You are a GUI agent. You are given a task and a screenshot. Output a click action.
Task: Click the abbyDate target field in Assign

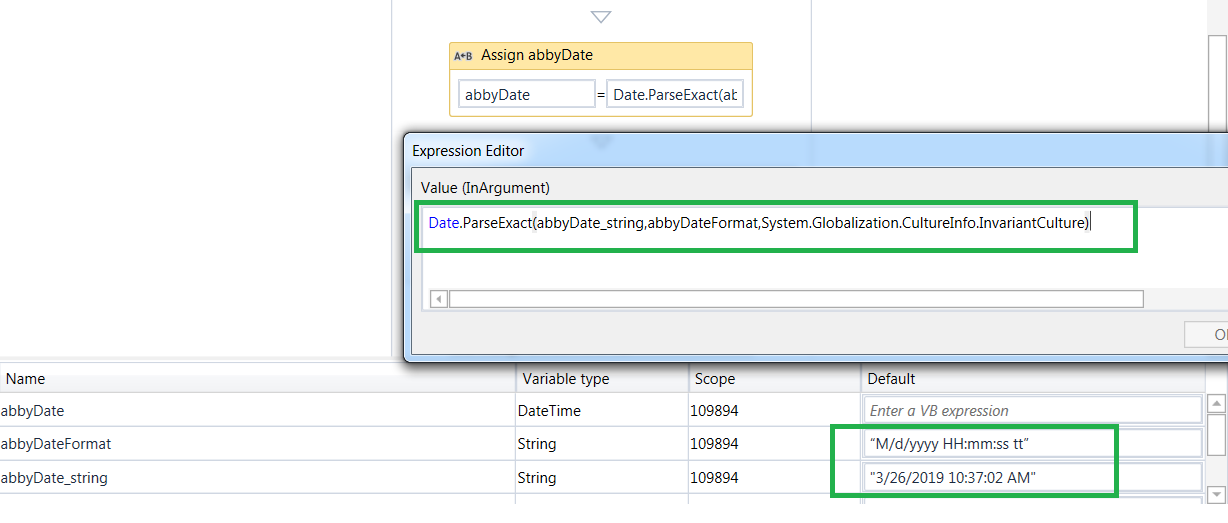click(x=527, y=94)
